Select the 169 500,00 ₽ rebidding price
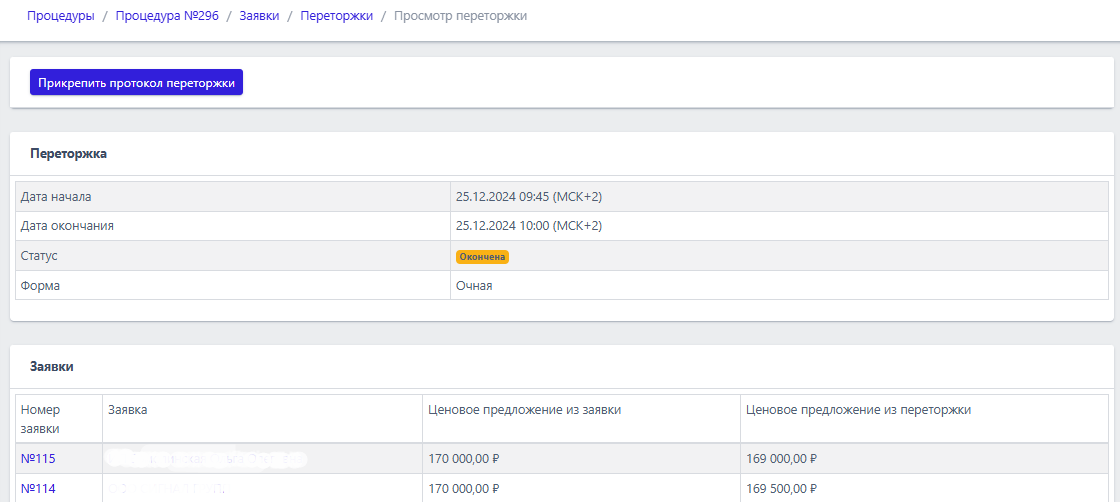This screenshot has height=502, width=1120. click(782, 489)
